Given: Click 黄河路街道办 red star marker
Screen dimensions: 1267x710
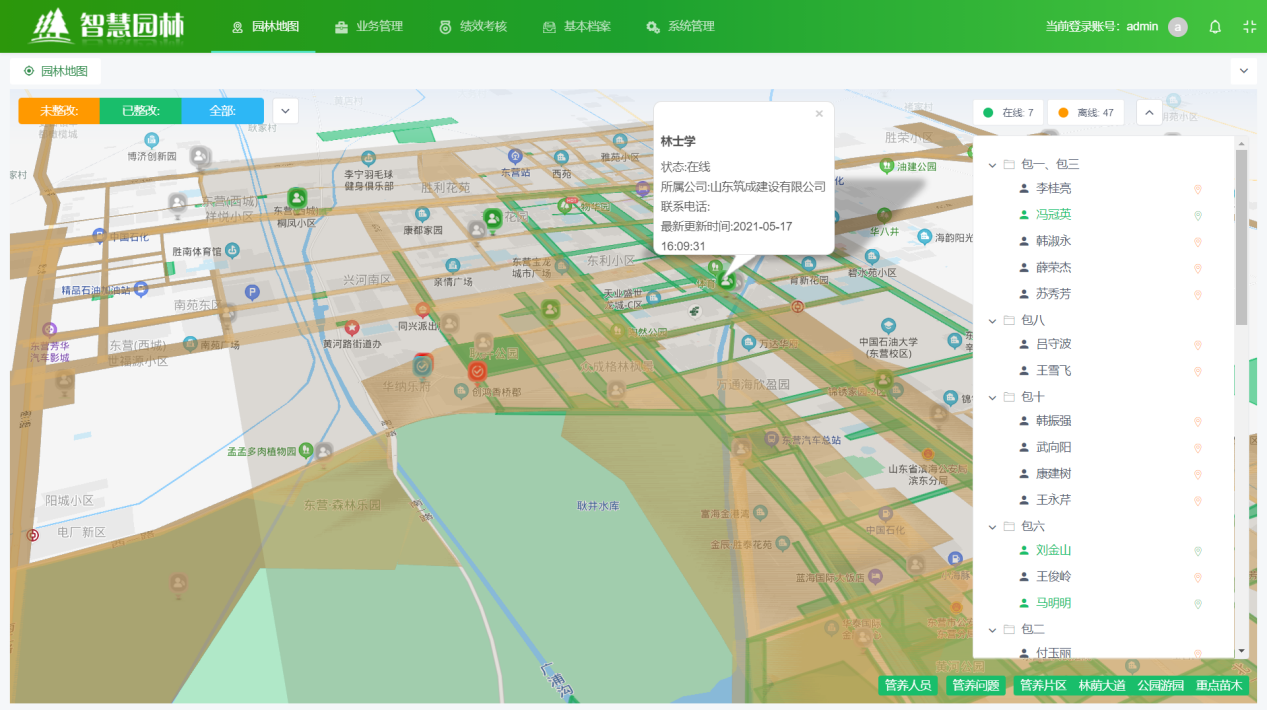Looking at the screenshot, I should click(352, 327).
